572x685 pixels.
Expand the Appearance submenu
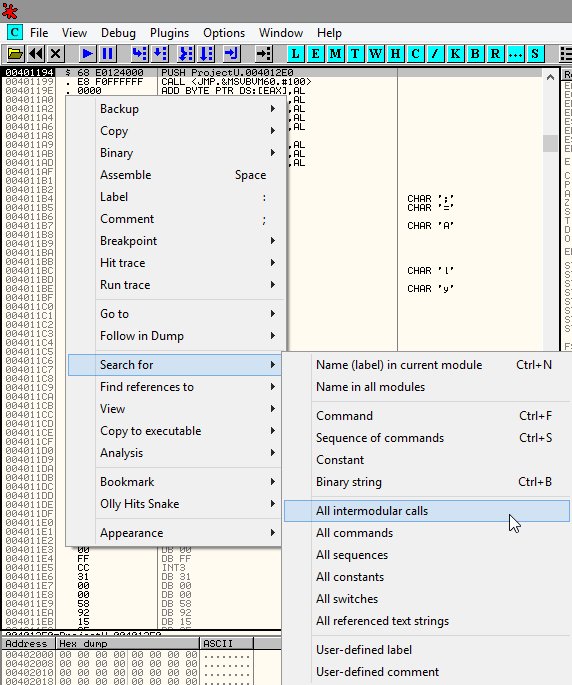[x=176, y=533]
